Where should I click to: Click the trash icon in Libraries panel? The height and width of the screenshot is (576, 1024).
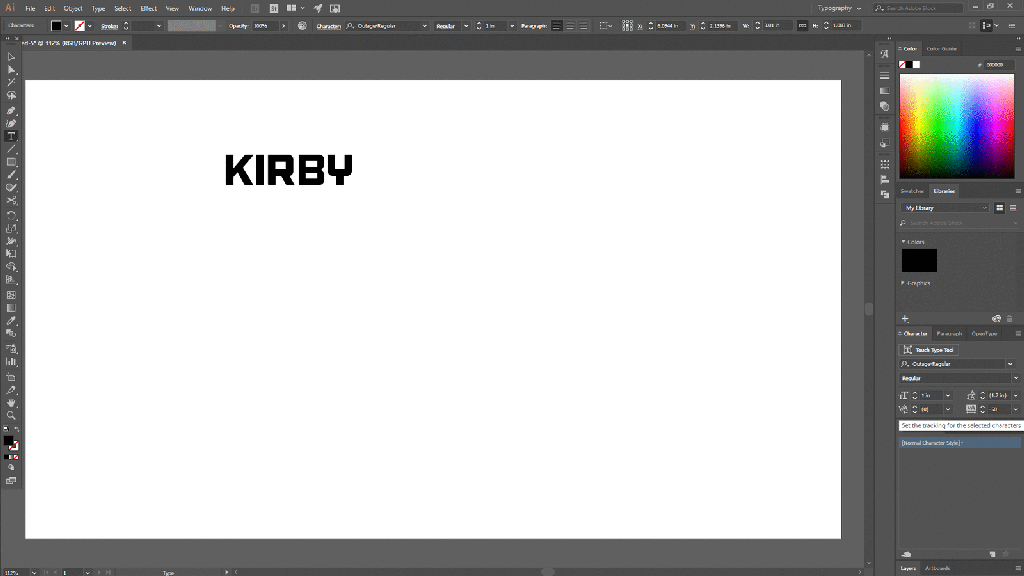tap(1010, 318)
